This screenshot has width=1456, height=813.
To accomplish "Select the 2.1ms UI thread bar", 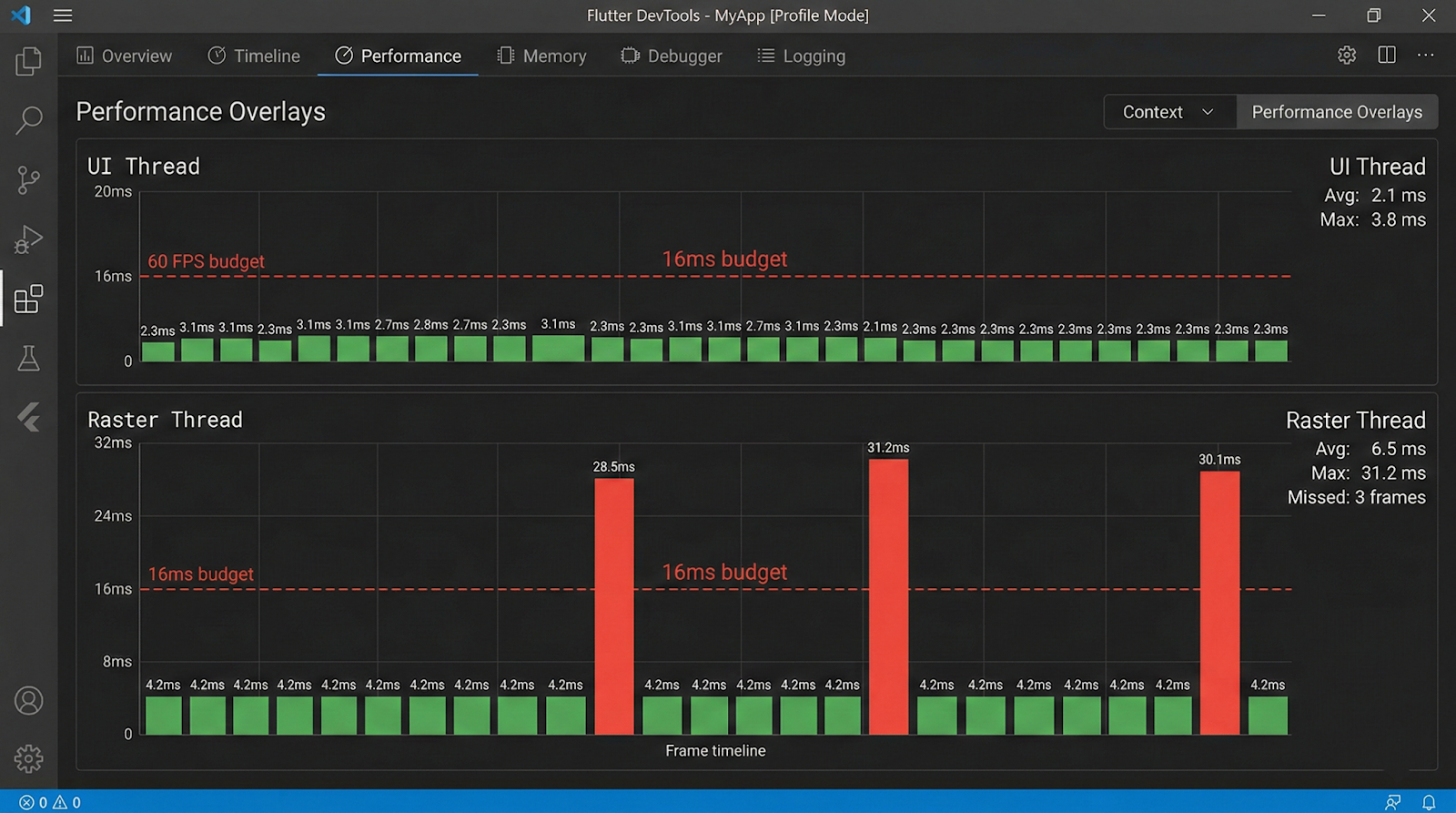I will pyautogui.click(x=880, y=350).
